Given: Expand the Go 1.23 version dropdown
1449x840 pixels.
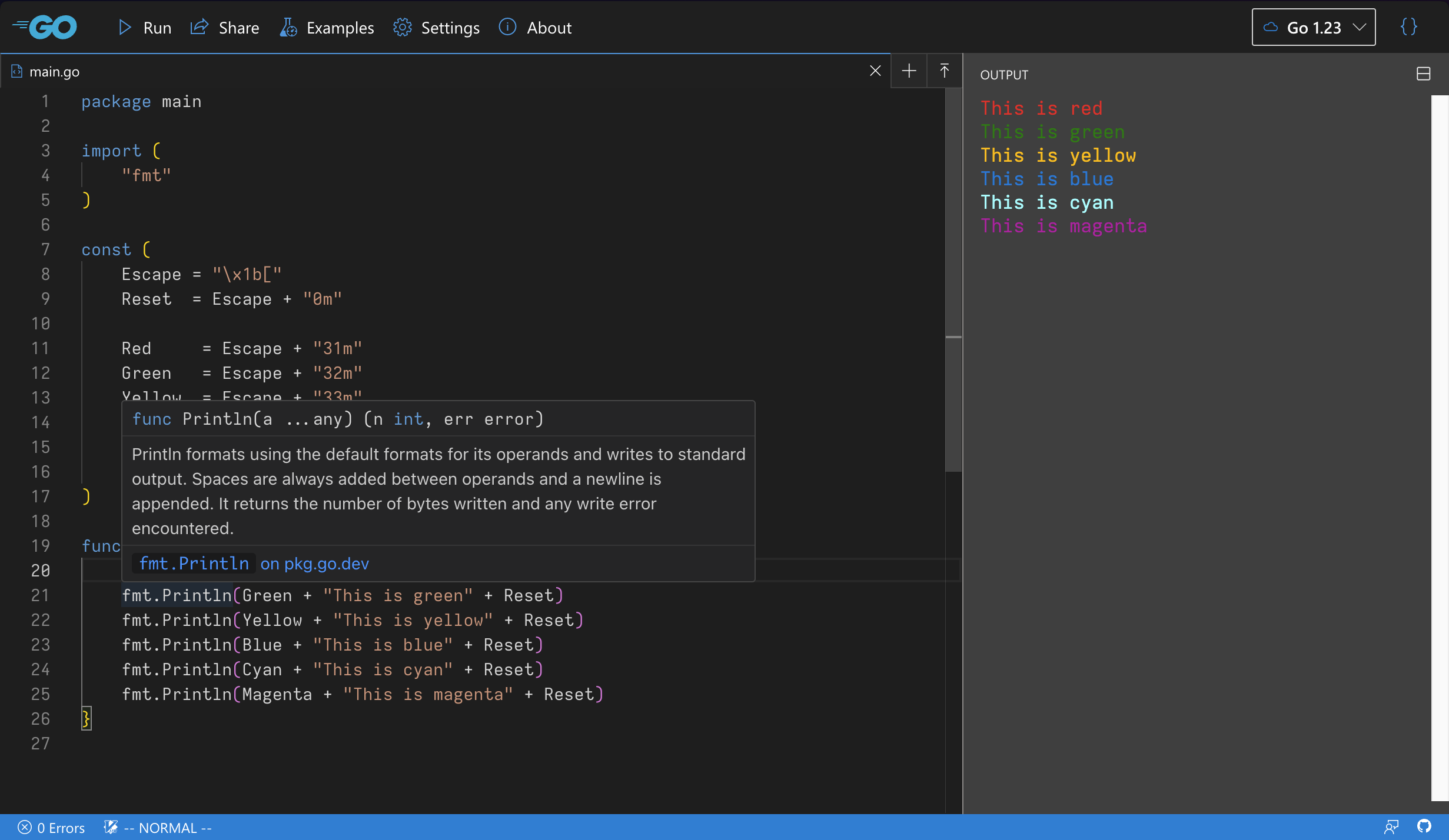Looking at the screenshot, I should [x=1314, y=27].
